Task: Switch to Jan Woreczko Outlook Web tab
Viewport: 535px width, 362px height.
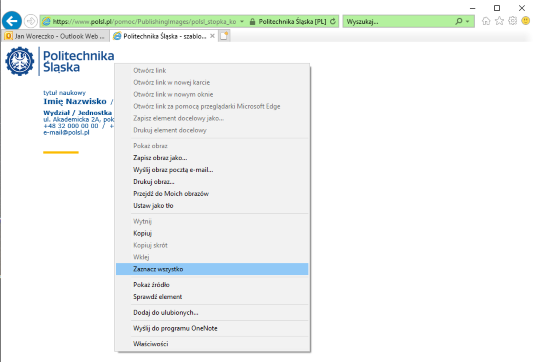Action: pos(55,36)
